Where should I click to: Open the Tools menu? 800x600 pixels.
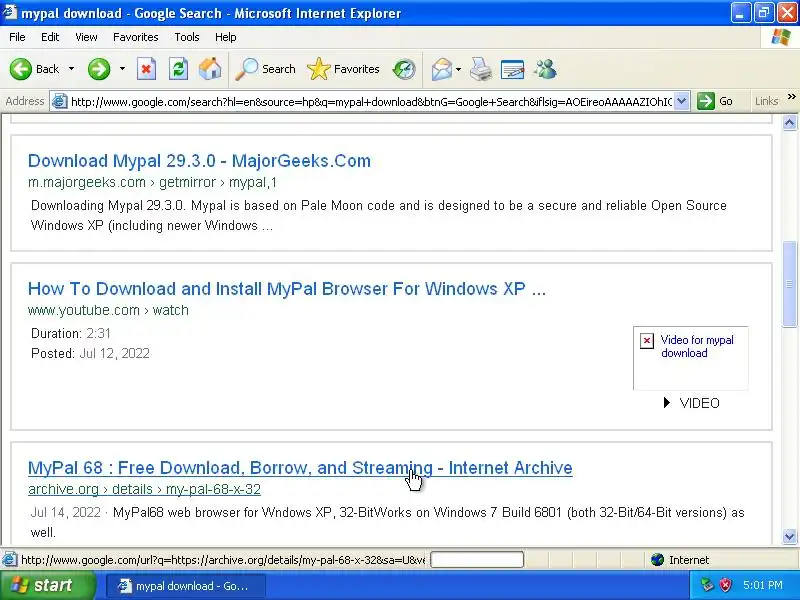pyautogui.click(x=187, y=37)
